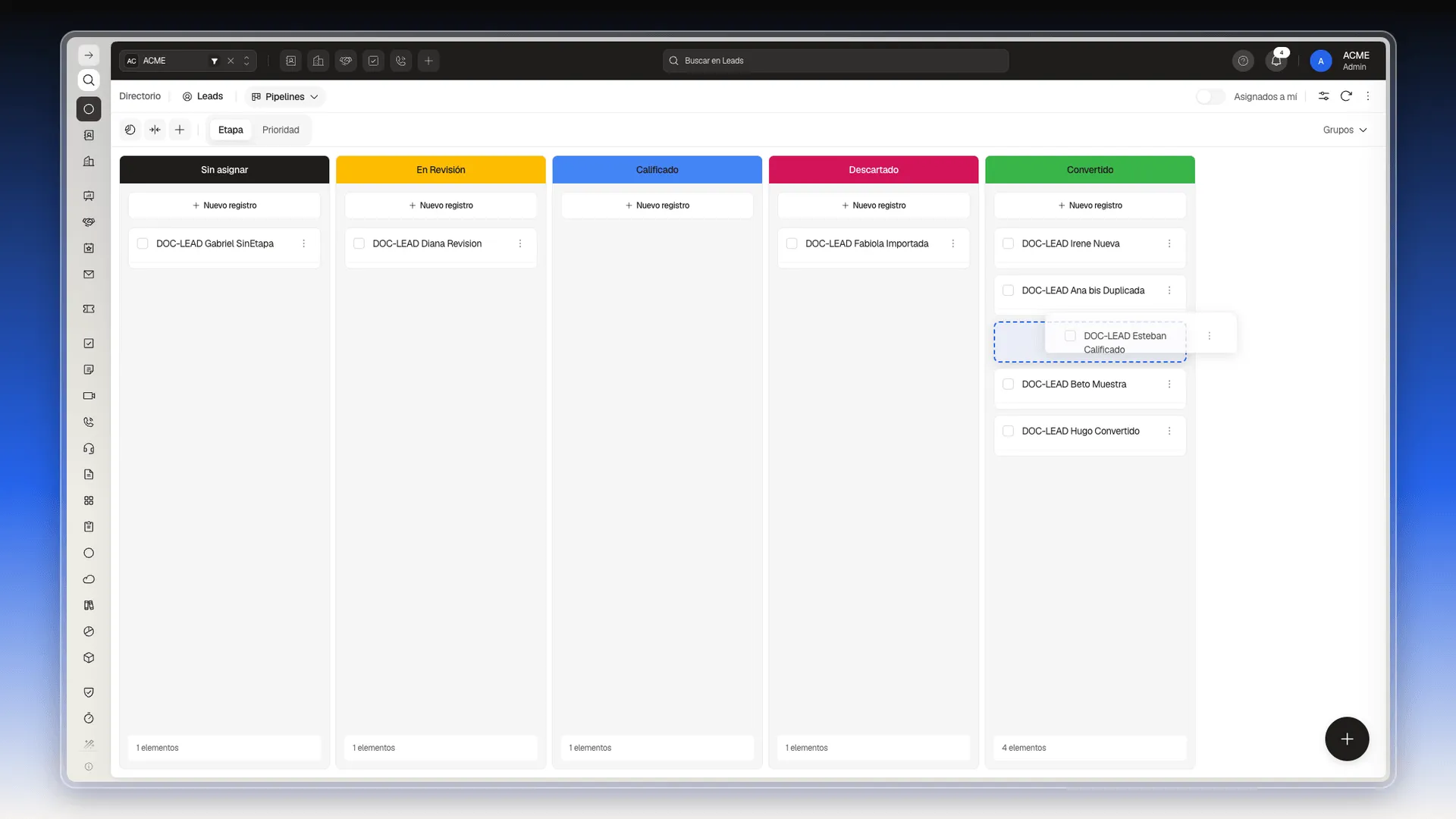Open the filter sliders icon
Screen dimensions: 1456x819
(1323, 96)
